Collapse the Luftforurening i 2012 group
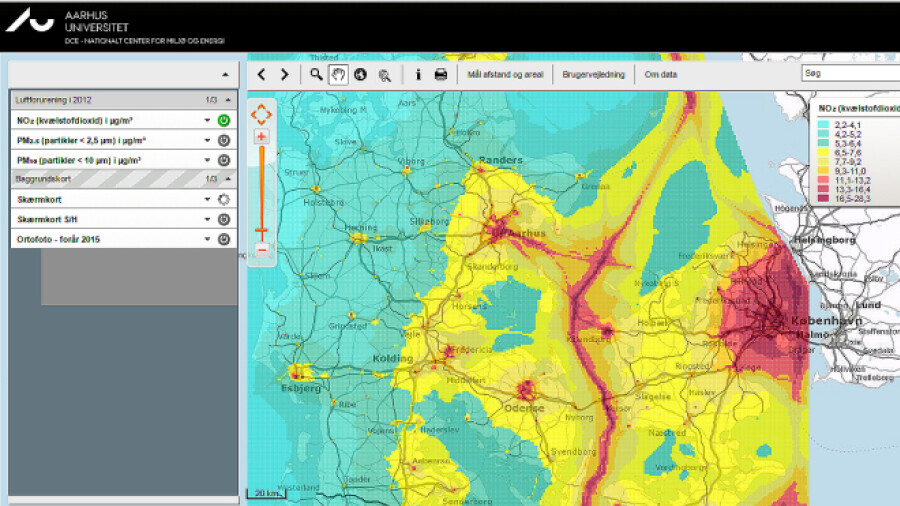900x506 pixels. [x=228, y=100]
